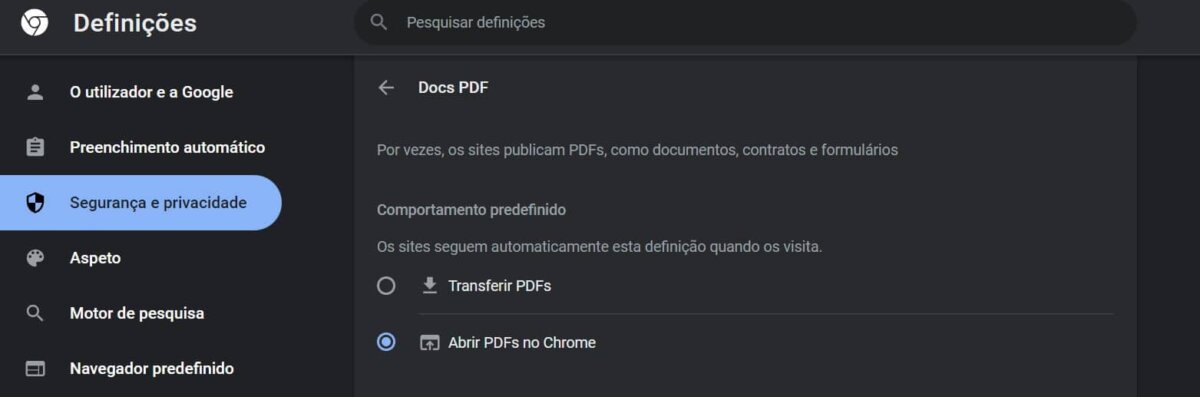
Task: Open Preenchimento automático settings
Action: (141, 147)
